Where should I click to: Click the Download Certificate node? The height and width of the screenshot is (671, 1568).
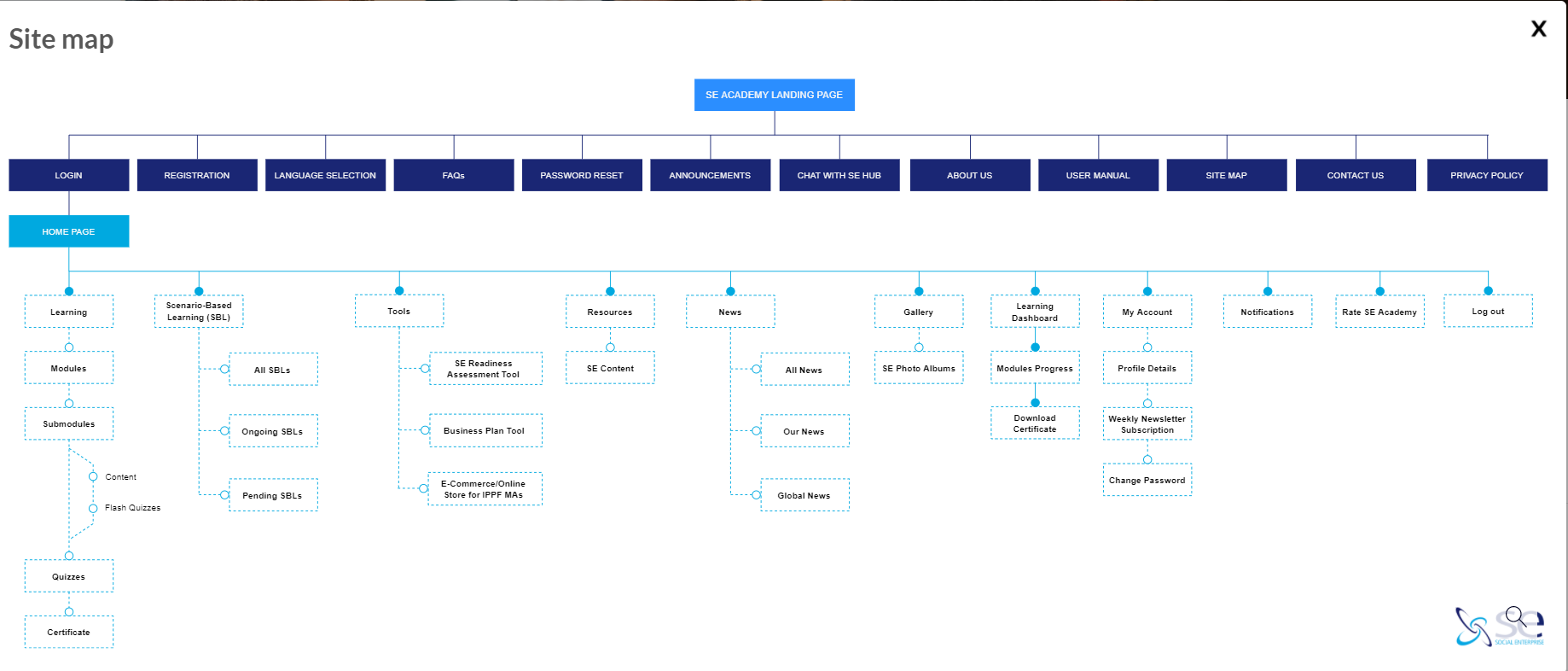click(x=1035, y=423)
